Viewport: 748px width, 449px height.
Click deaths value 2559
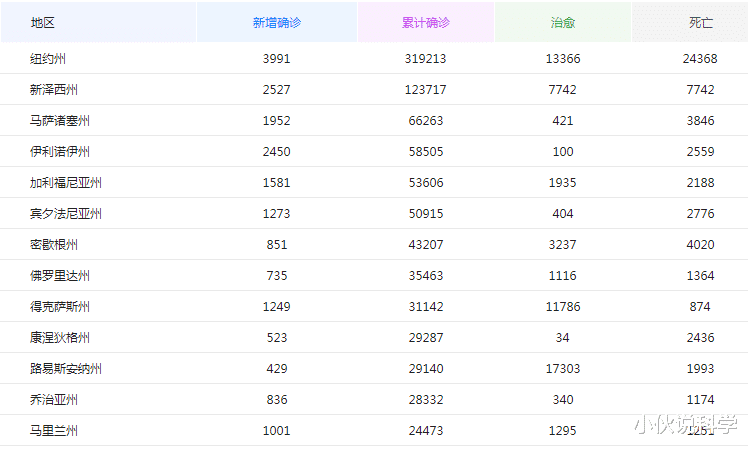pos(700,152)
